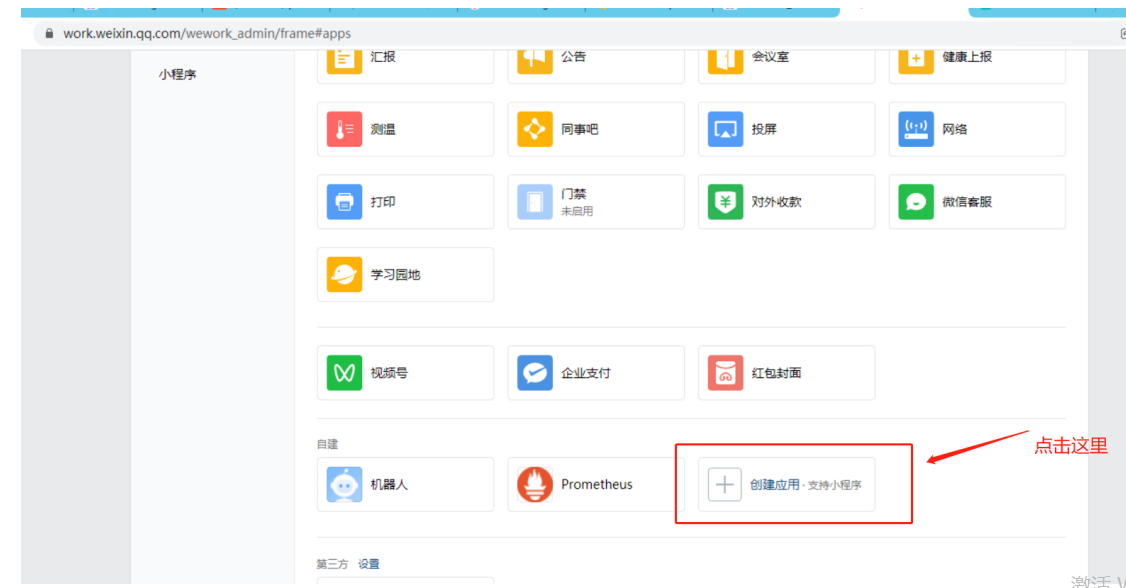Click the Prometheus label text
Image resolution: width=1126 pixels, height=588 pixels.
597,485
